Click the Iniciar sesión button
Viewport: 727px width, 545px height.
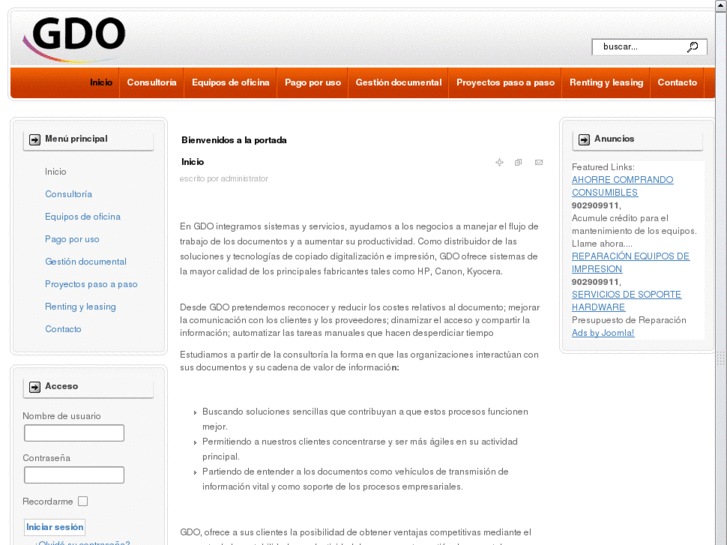(55, 527)
